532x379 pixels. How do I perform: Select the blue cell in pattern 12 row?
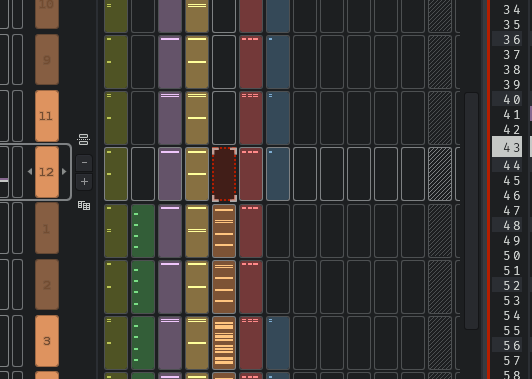278,174
